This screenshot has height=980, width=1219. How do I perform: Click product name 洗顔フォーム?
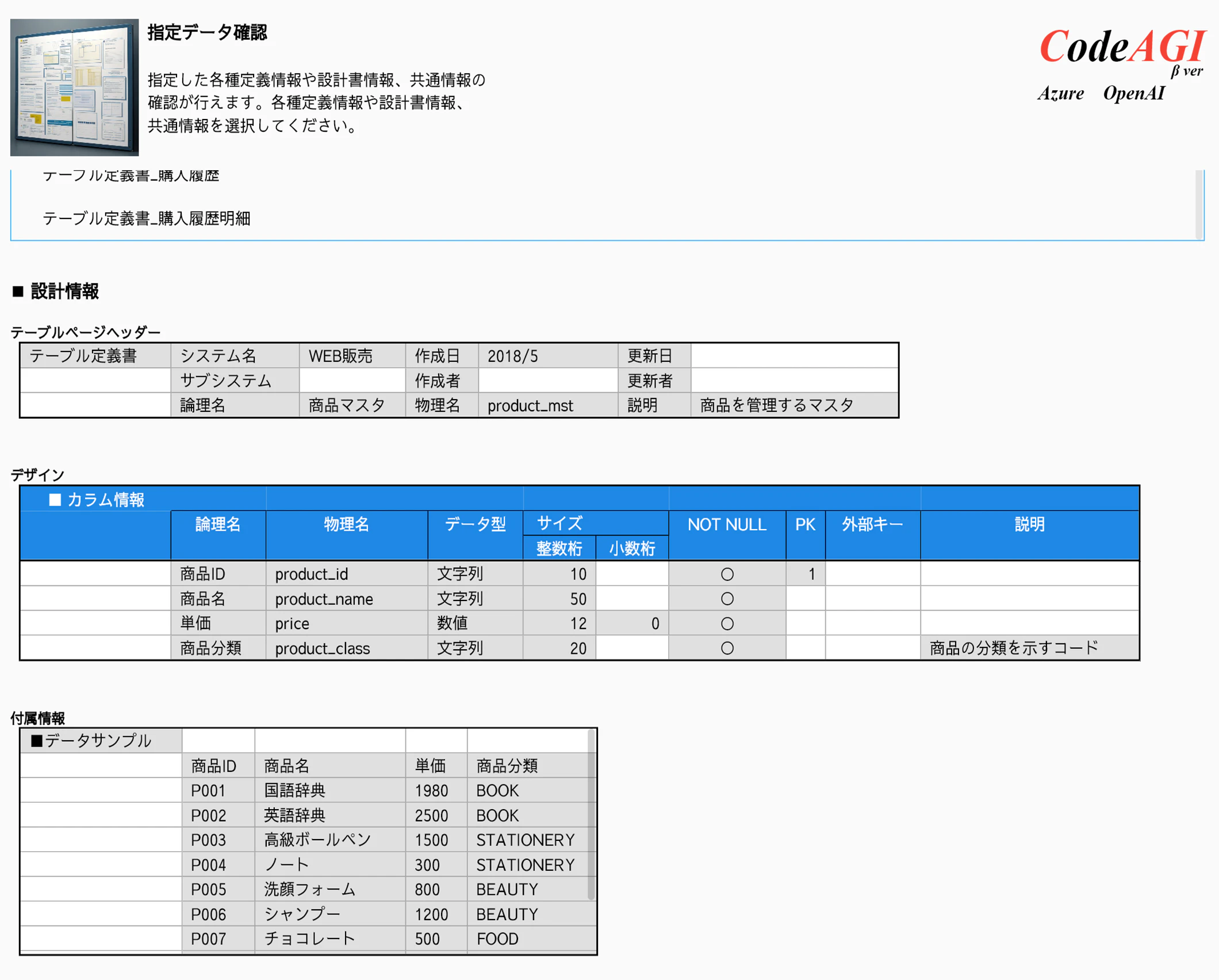coord(330,890)
